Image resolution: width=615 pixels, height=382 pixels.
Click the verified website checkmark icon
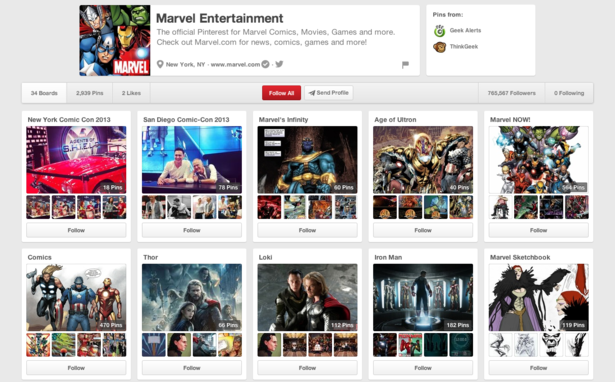(266, 64)
